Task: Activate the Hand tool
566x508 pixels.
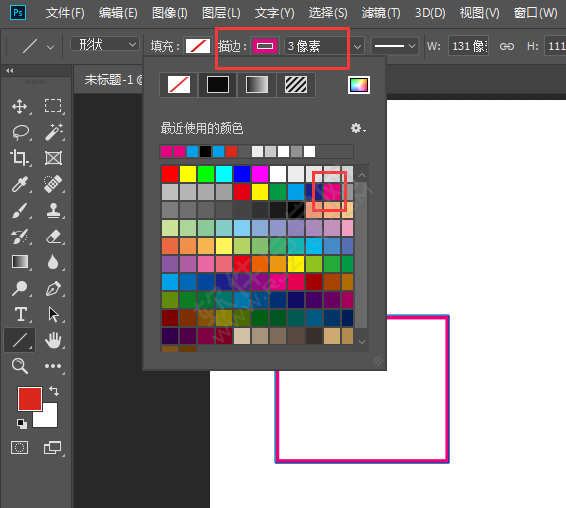Action: click(53, 340)
